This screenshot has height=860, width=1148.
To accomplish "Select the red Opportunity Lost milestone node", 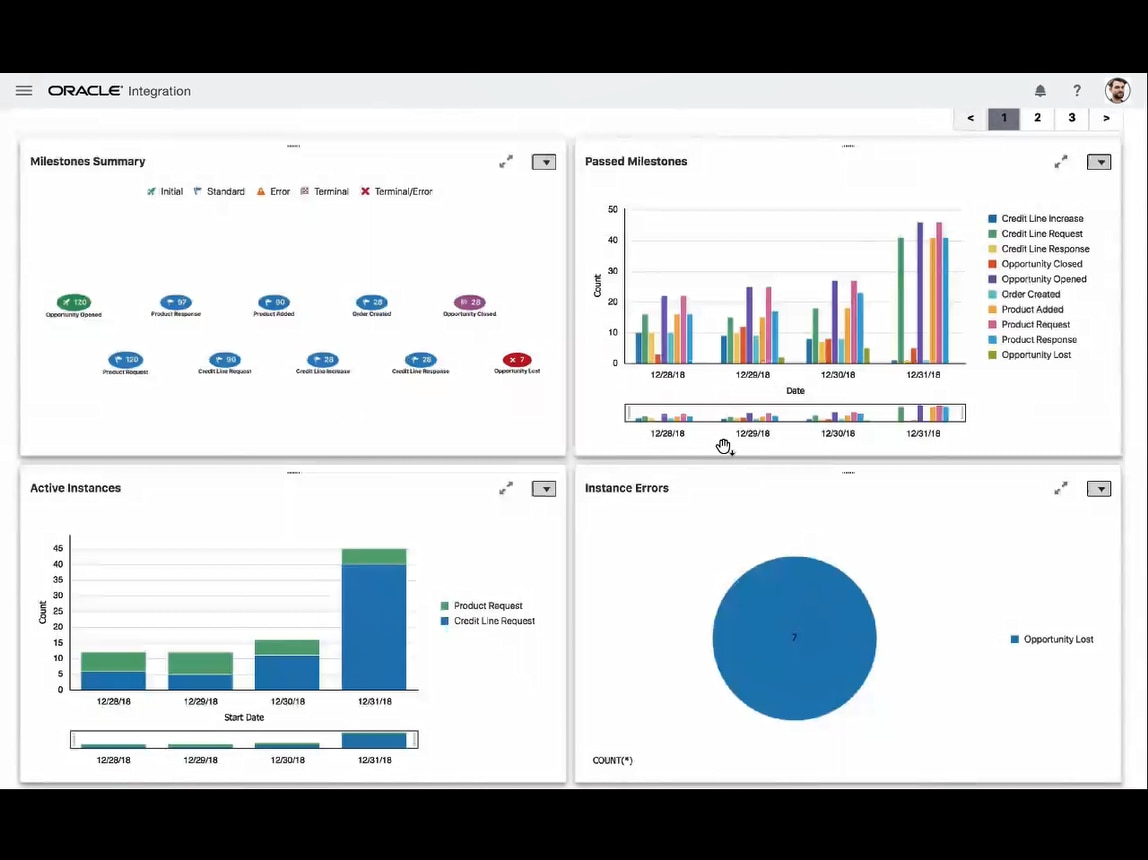I will tap(517, 360).
